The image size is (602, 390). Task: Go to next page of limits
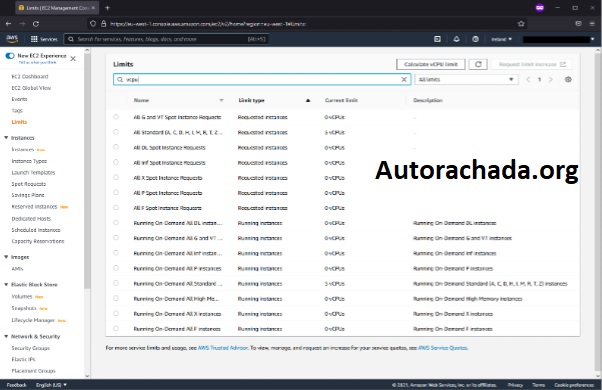[551, 79]
